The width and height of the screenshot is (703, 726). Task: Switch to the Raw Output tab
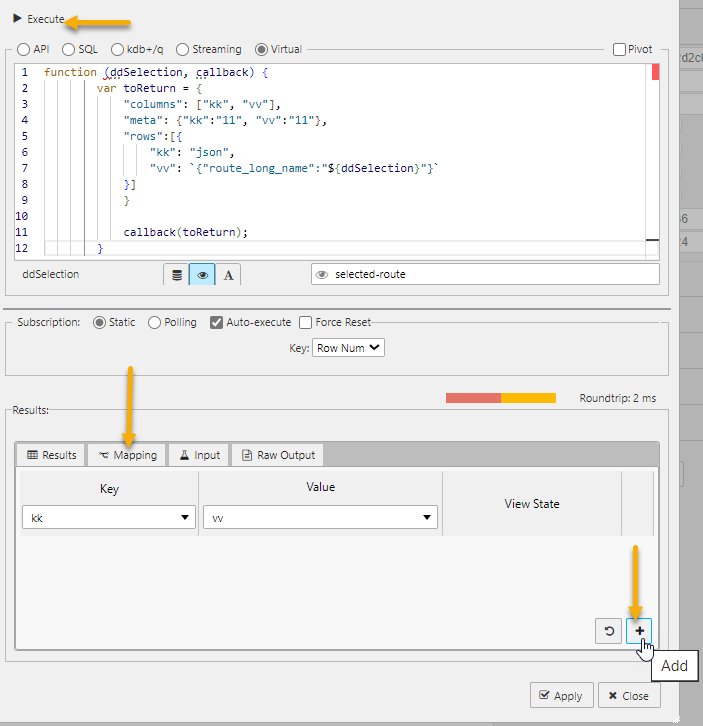(x=278, y=455)
